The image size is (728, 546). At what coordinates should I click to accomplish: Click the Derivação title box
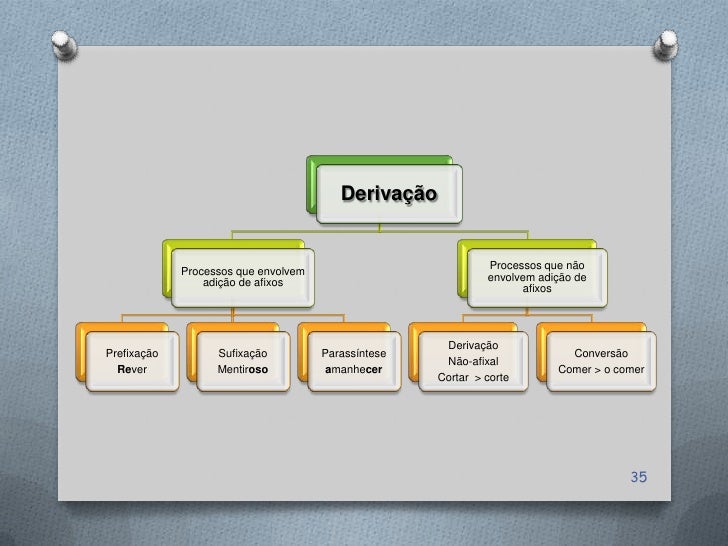click(389, 194)
